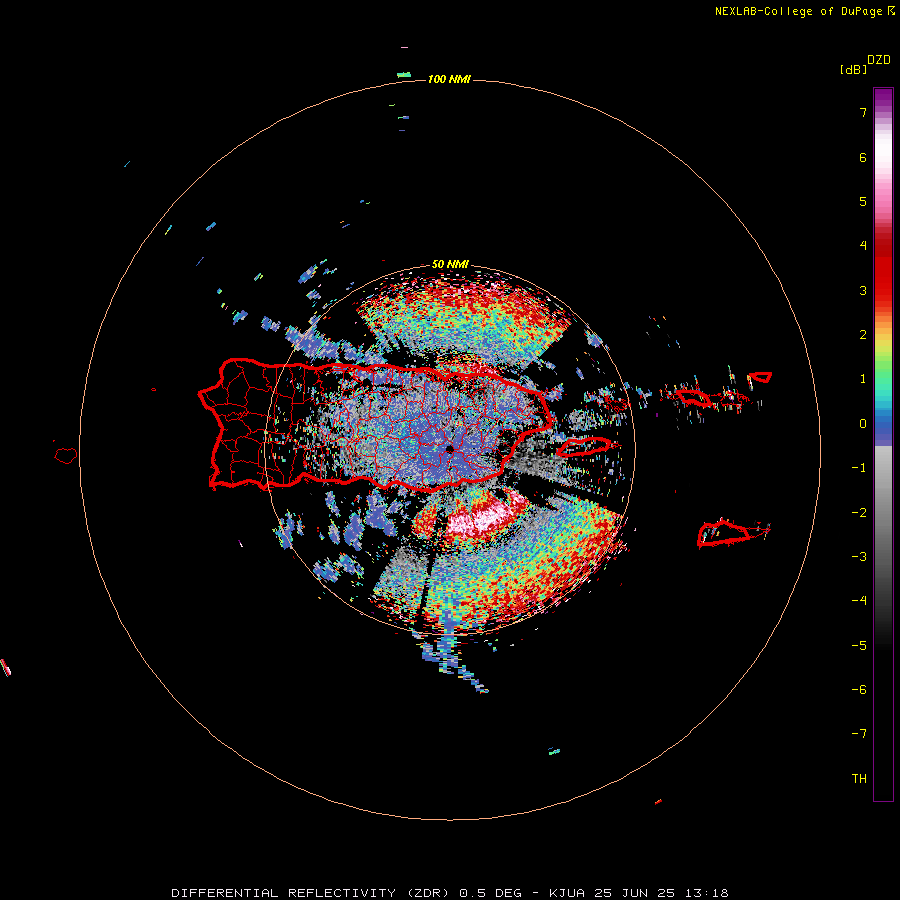Click the "TH" threshold label on the scale
This screenshot has height=900, width=900.
[x=859, y=779]
